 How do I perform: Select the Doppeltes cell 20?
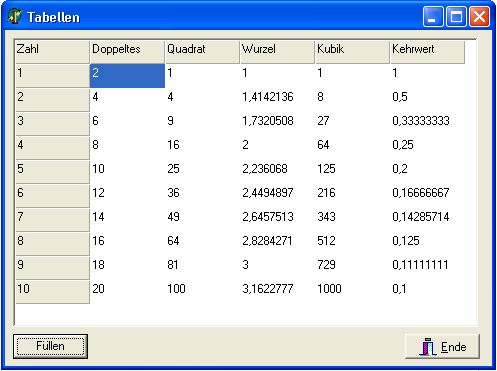pyautogui.click(x=127, y=292)
